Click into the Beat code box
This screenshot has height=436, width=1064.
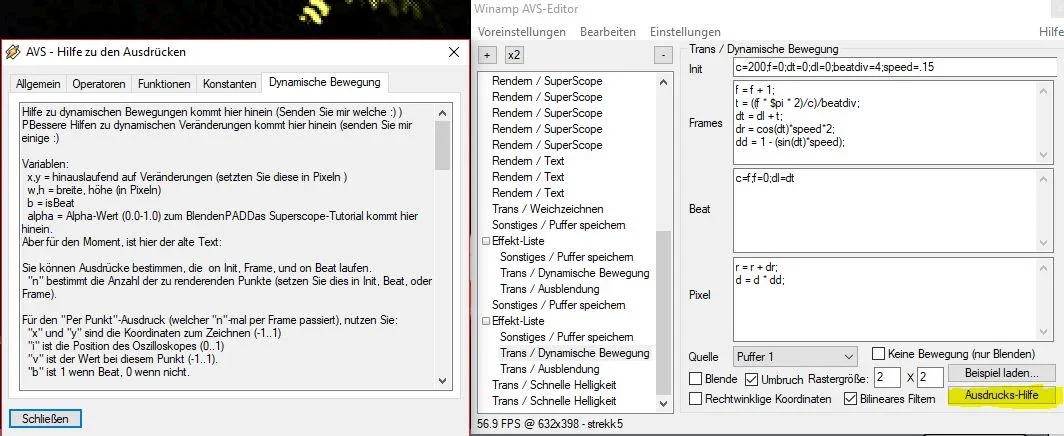(x=894, y=210)
